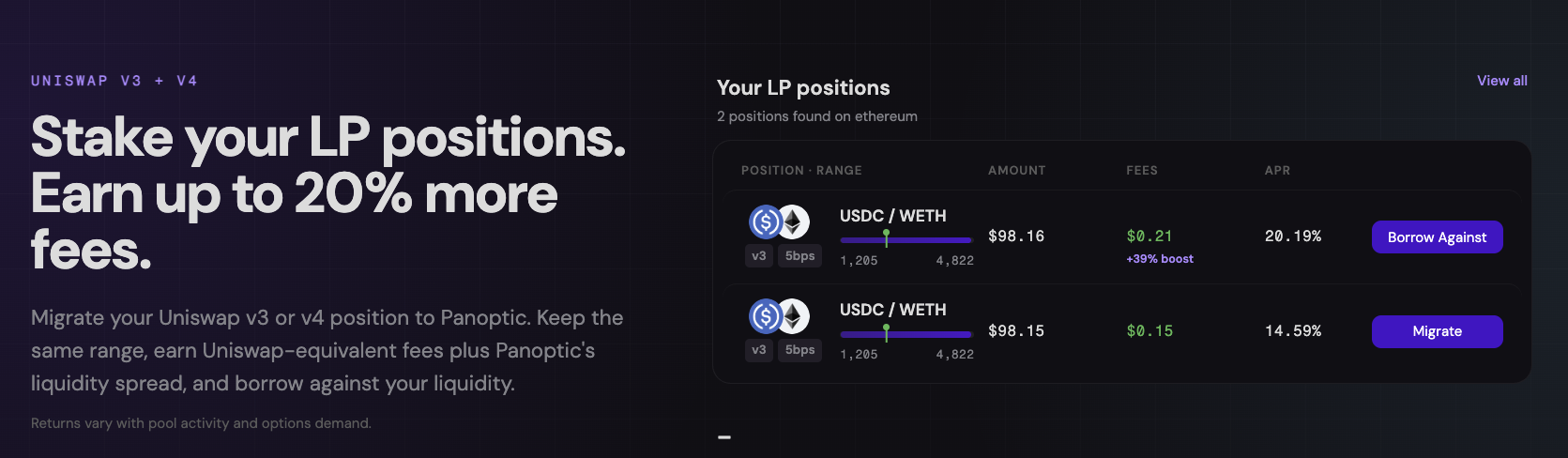Select the v3 badge in second position
The image size is (1568, 458).
[x=759, y=350]
